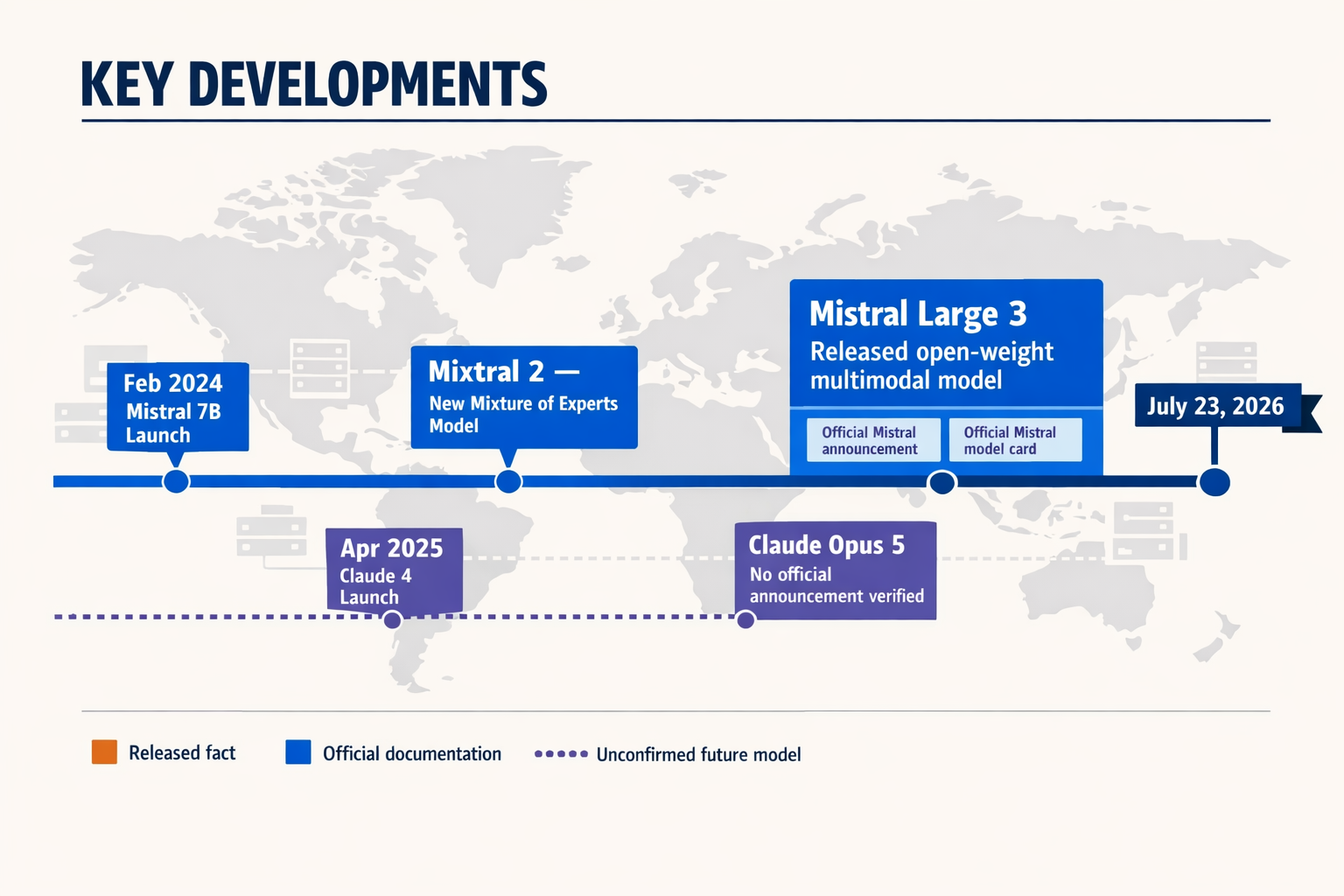Click 'No official announcement verified' text
This screenshot has height=896, width=1344.
(x=836, y=585)
